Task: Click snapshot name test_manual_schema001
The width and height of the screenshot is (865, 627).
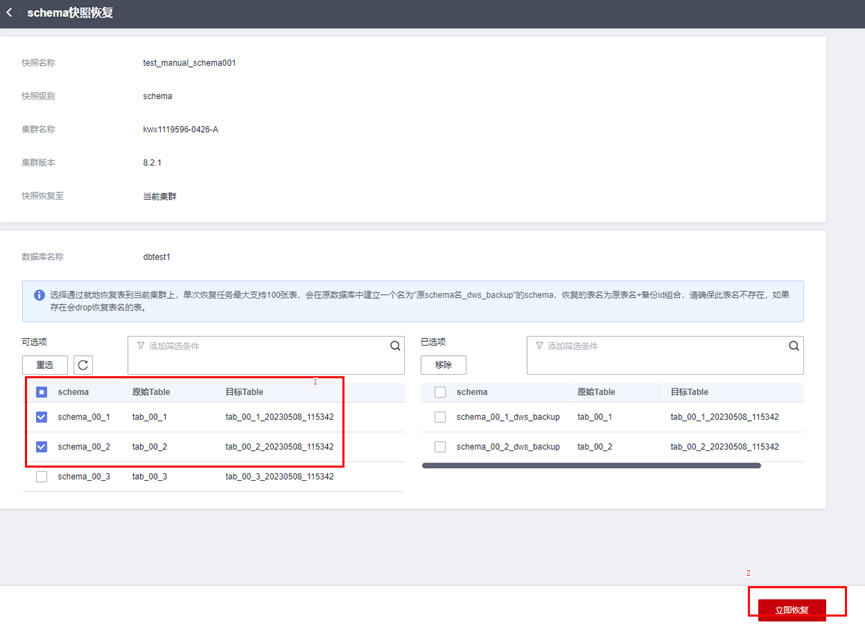Action: click(189, 63)
